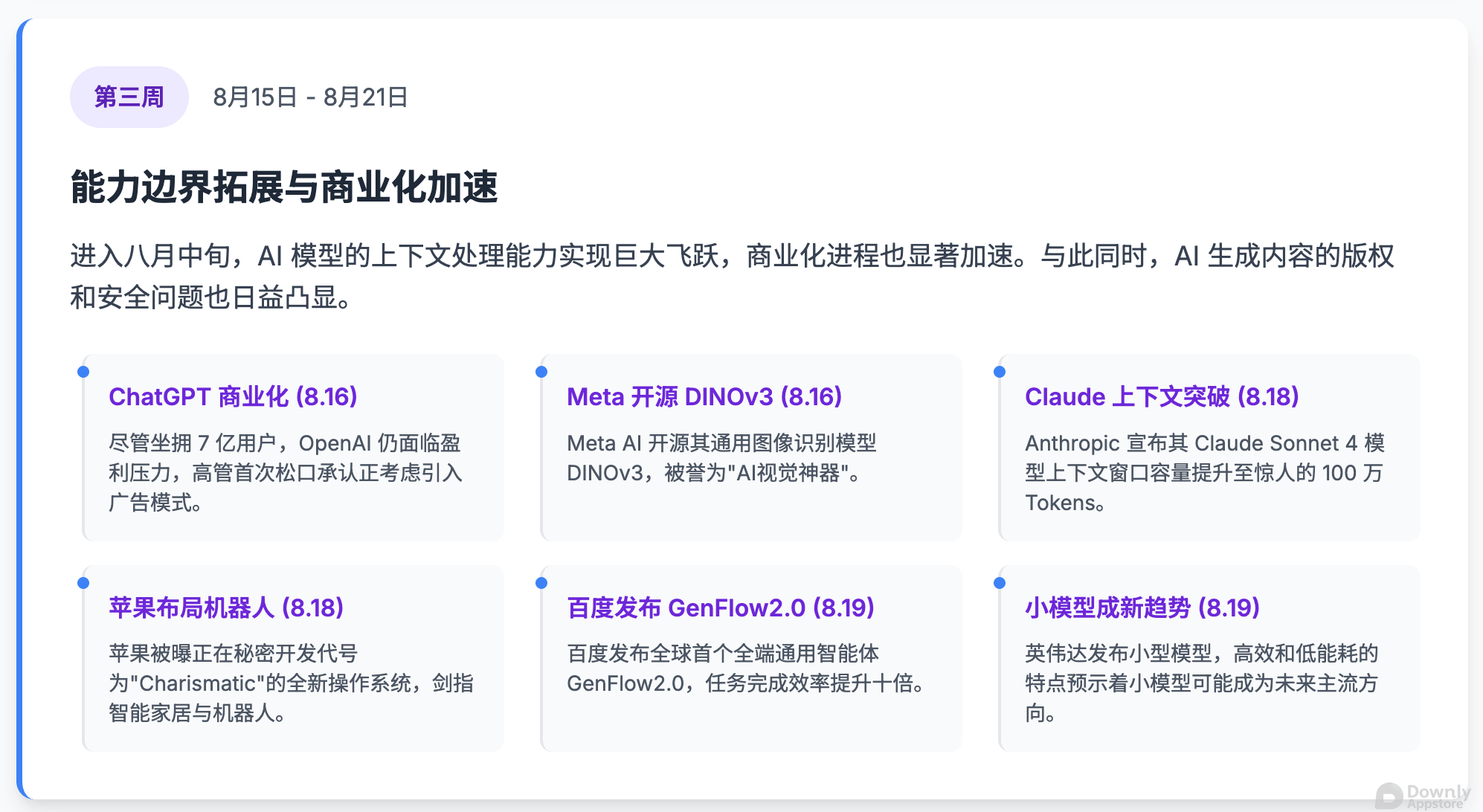The width and height of the screenshot is (1483, 812).
Task: Select the date range 8月15日 - 8月21日
Action: tap(310, 97)
